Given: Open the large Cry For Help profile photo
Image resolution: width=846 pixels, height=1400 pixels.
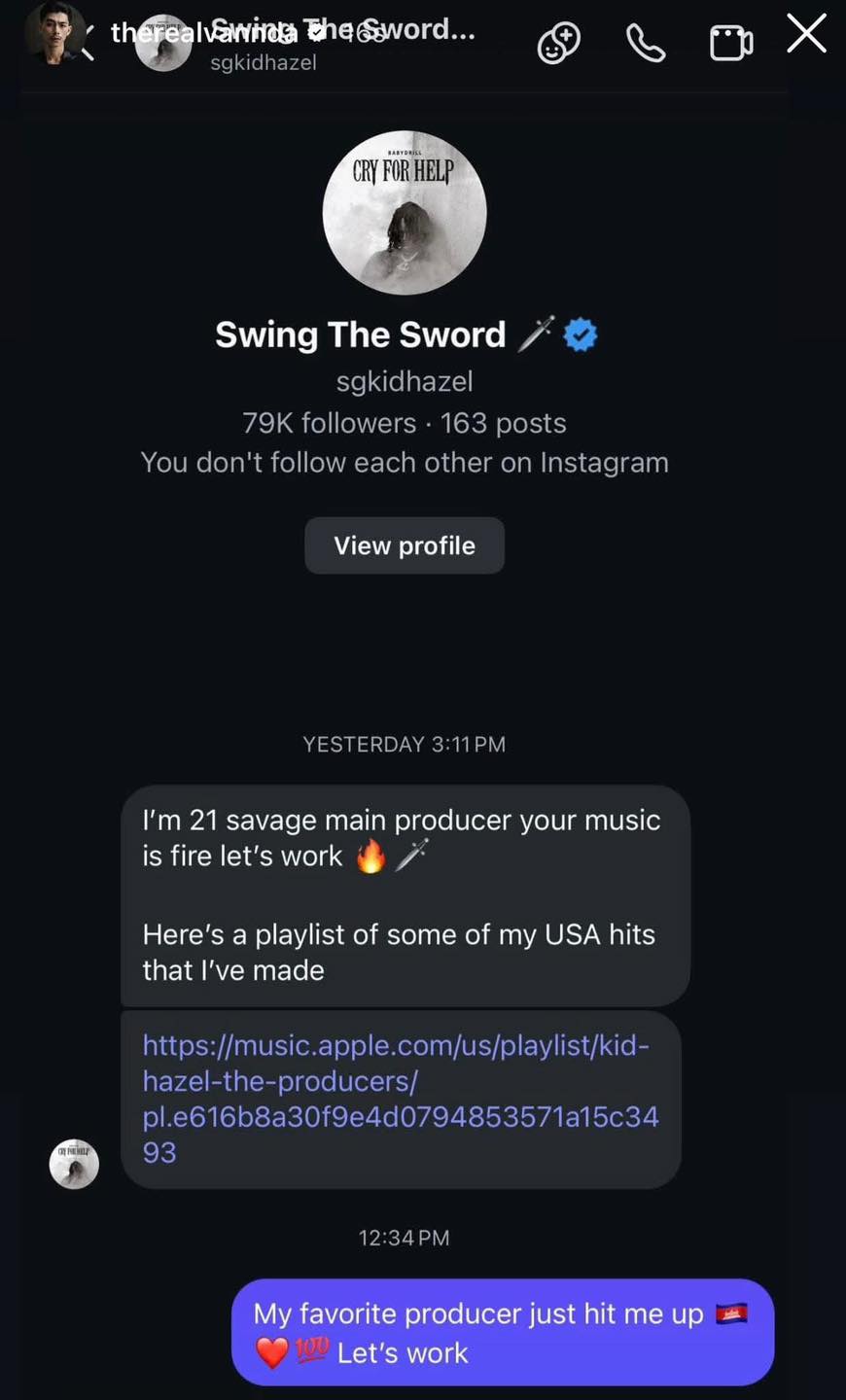Looking at the screenshot, I should pyautogui.click(x=405, y=213).
